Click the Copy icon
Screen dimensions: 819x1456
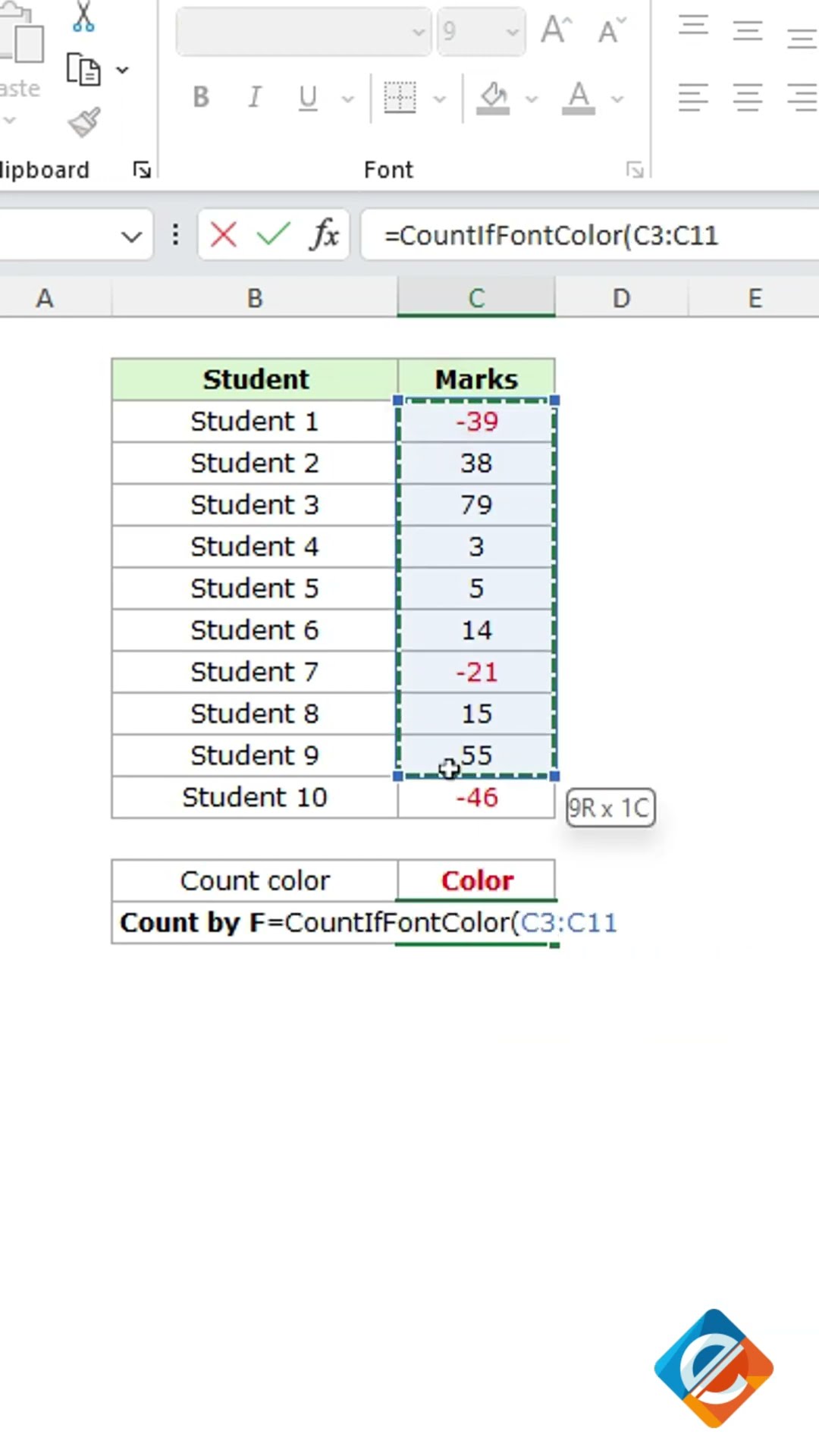(83, 70)
